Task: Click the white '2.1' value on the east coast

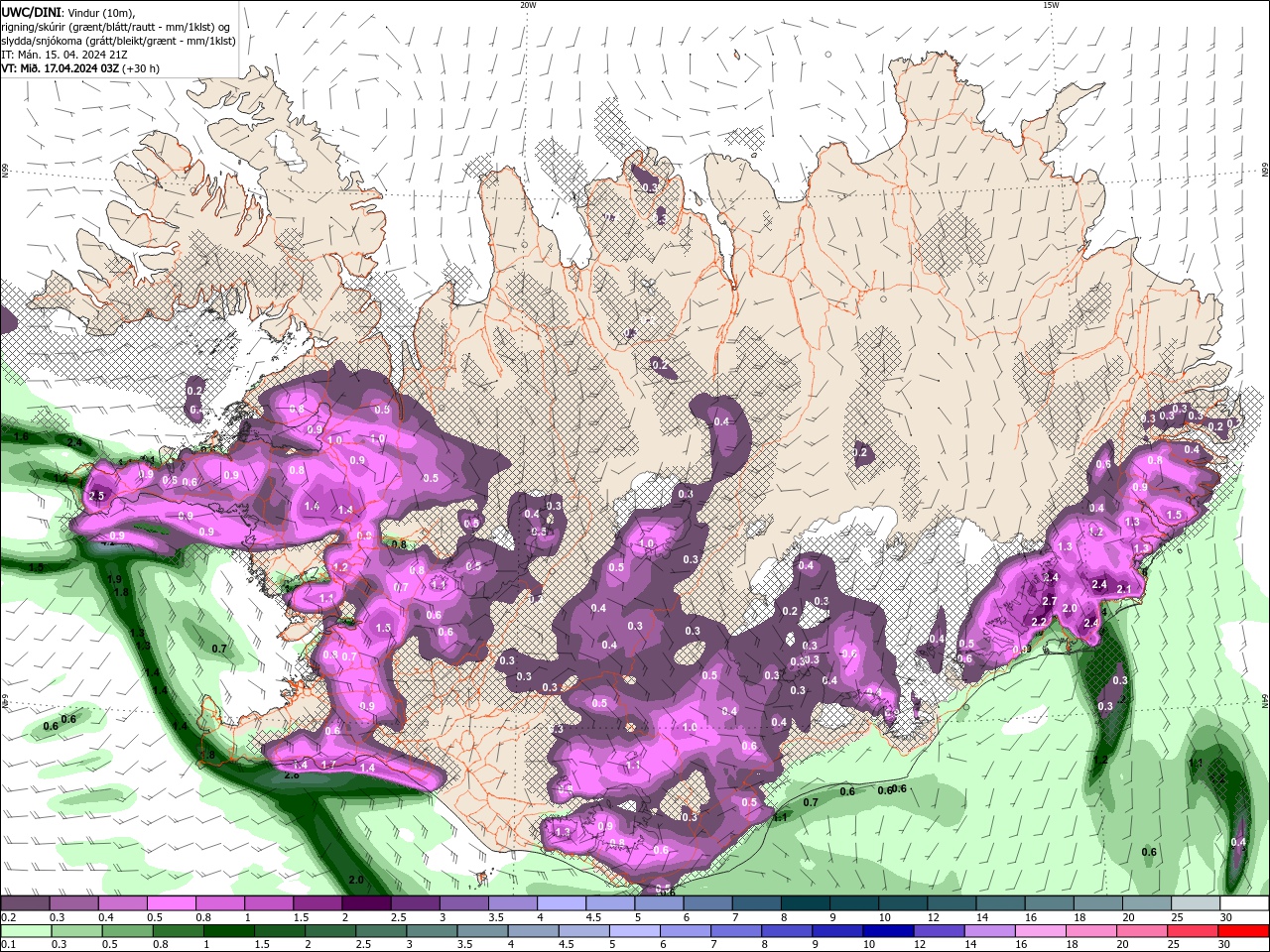Action: [x=1124, y=589]
